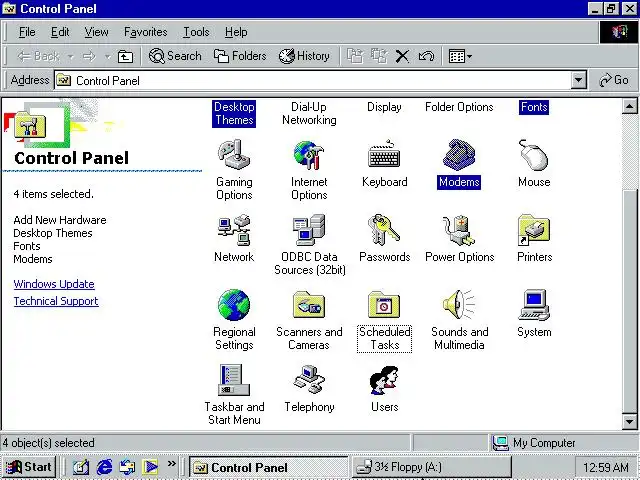Viewport: 640px width, 480px height.
Task: Launch Internet Explorer from Quick Launch
Action: click(104, 467)
